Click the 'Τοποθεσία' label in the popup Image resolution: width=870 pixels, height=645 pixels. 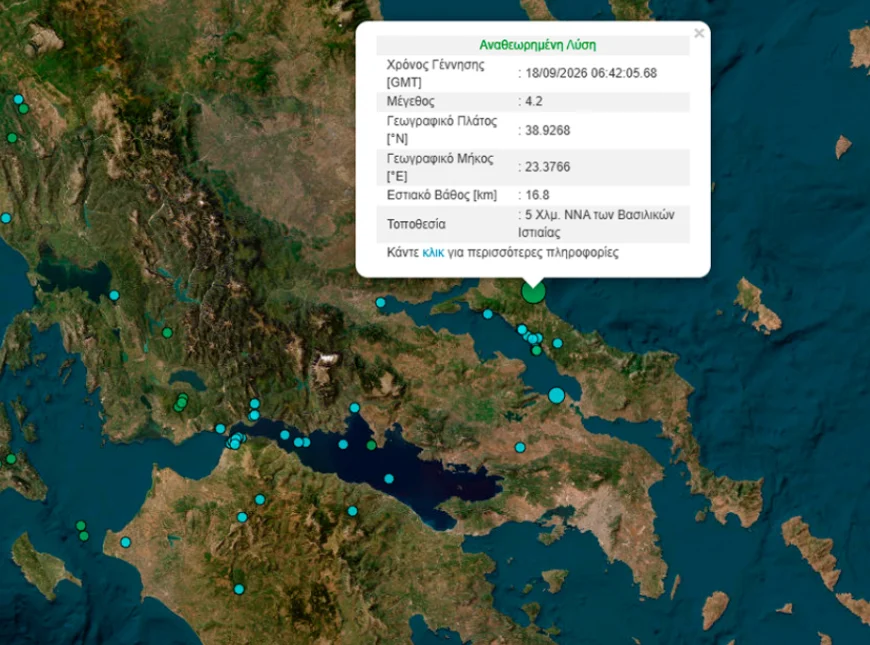(416, 224)
